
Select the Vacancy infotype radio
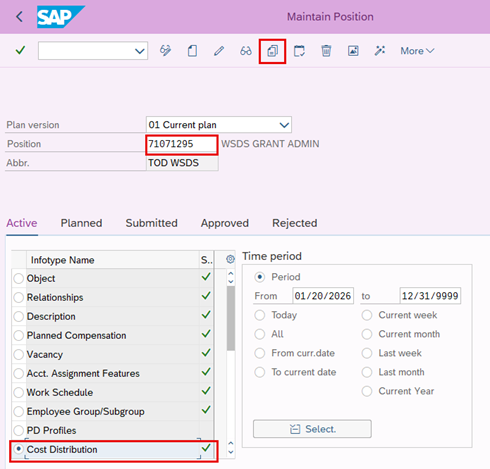click(x=19, y=354)
